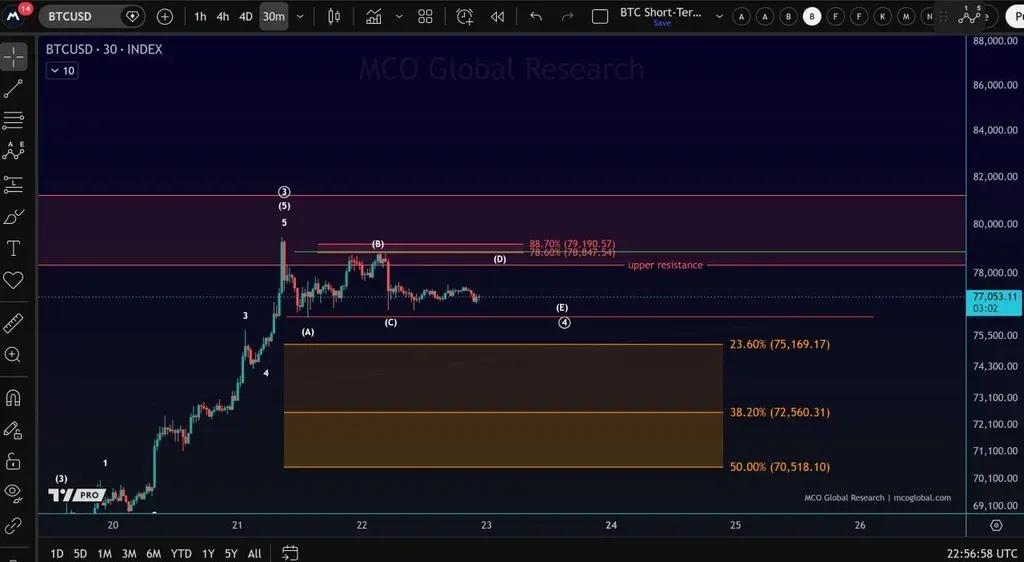Click the plus compare symbol button
This screenshot has height=562, width=1024.
[x=165, y=16]
